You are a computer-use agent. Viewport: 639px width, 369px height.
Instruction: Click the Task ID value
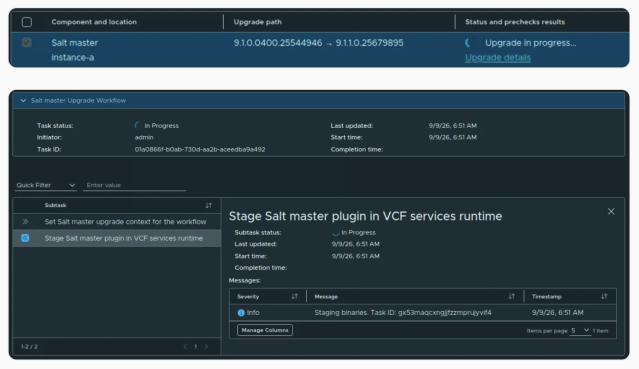pyautogui.click(x=200, y=149)
